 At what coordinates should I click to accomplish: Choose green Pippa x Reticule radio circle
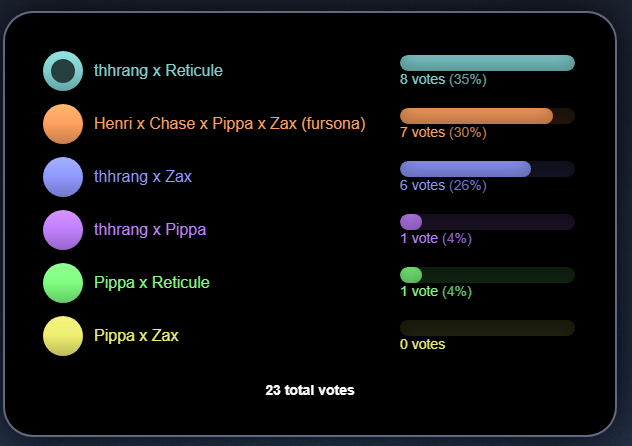[63, 283]
